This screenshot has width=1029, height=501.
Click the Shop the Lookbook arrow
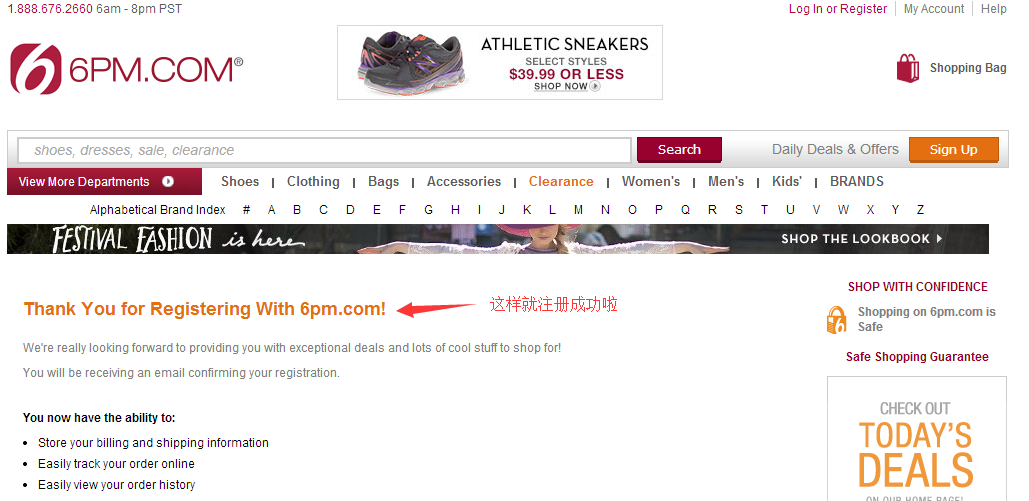point(939,239)
